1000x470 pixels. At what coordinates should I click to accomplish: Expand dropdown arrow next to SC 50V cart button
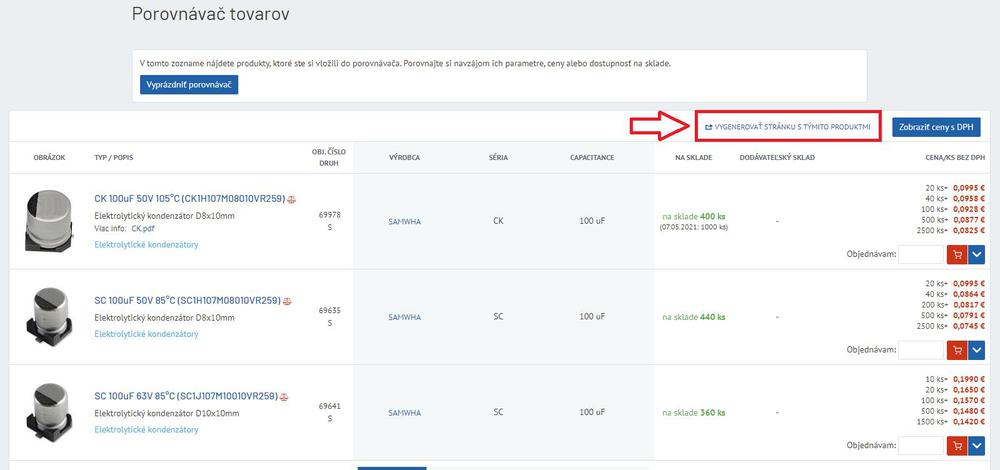click(x=977, y=350)
